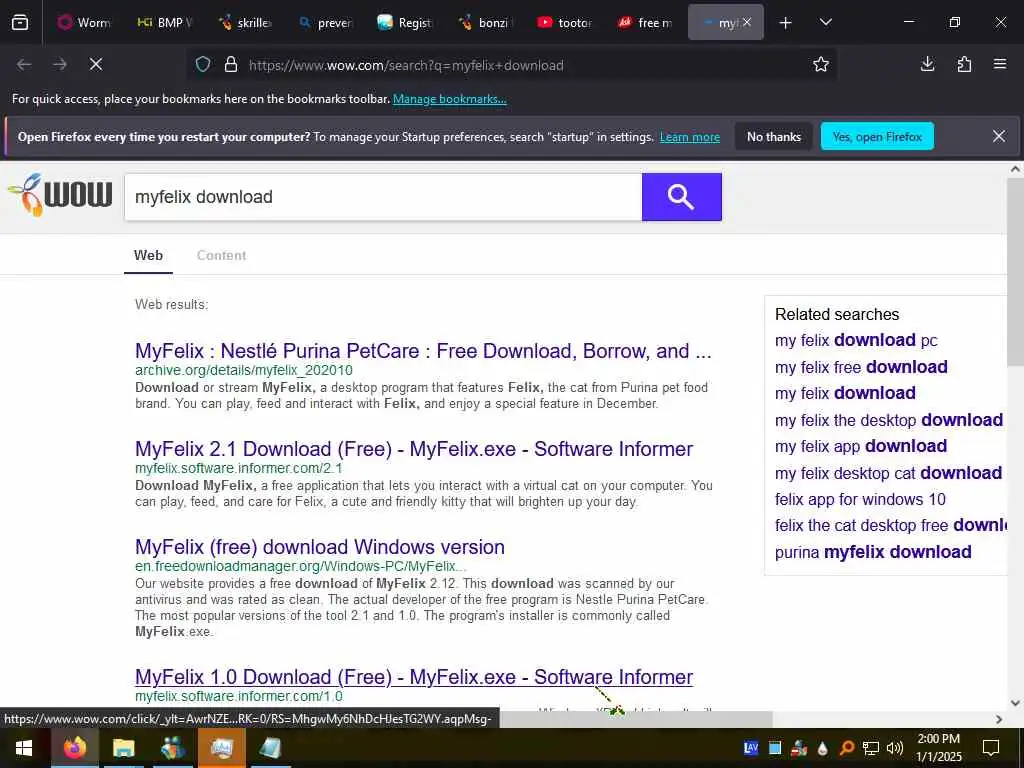Submit search with magnifier button
This screenshot has width=1024, height=768.
(x=682, y=197)
